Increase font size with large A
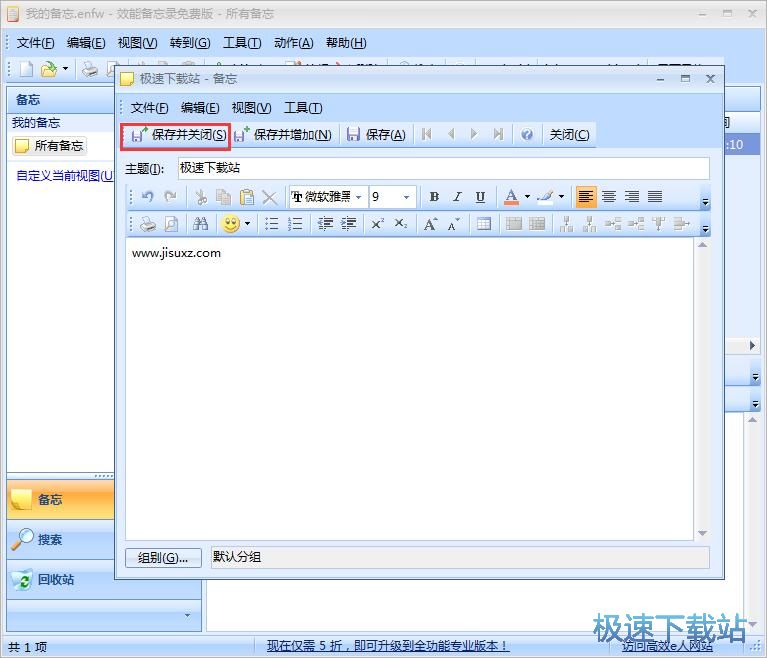Screen dimensions: 767x658 (x=430, y=224)
